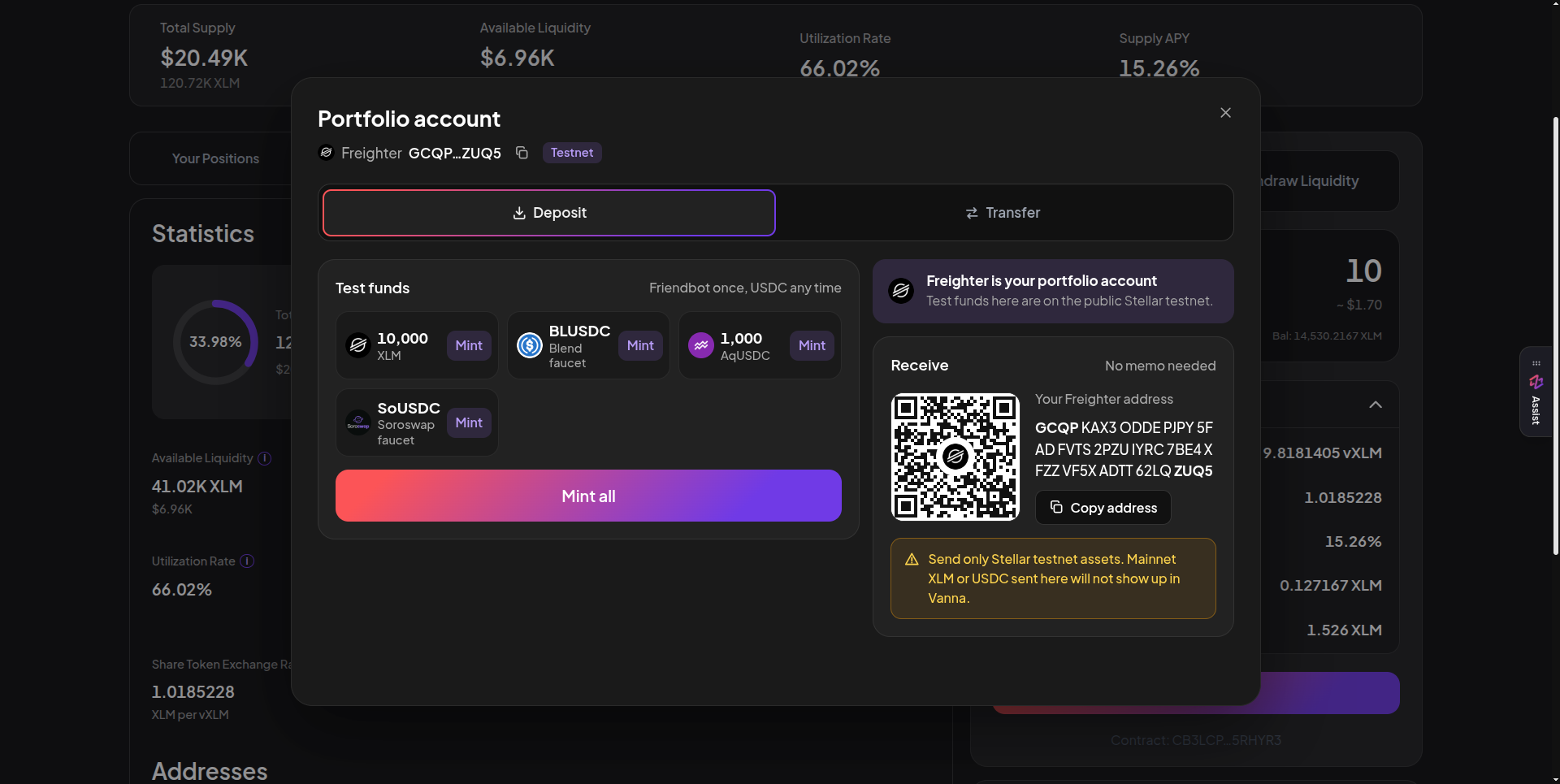The image size is (1560, 784).
Task: Collapse the details chevron in background panel
Action: tap(1376, 405)
